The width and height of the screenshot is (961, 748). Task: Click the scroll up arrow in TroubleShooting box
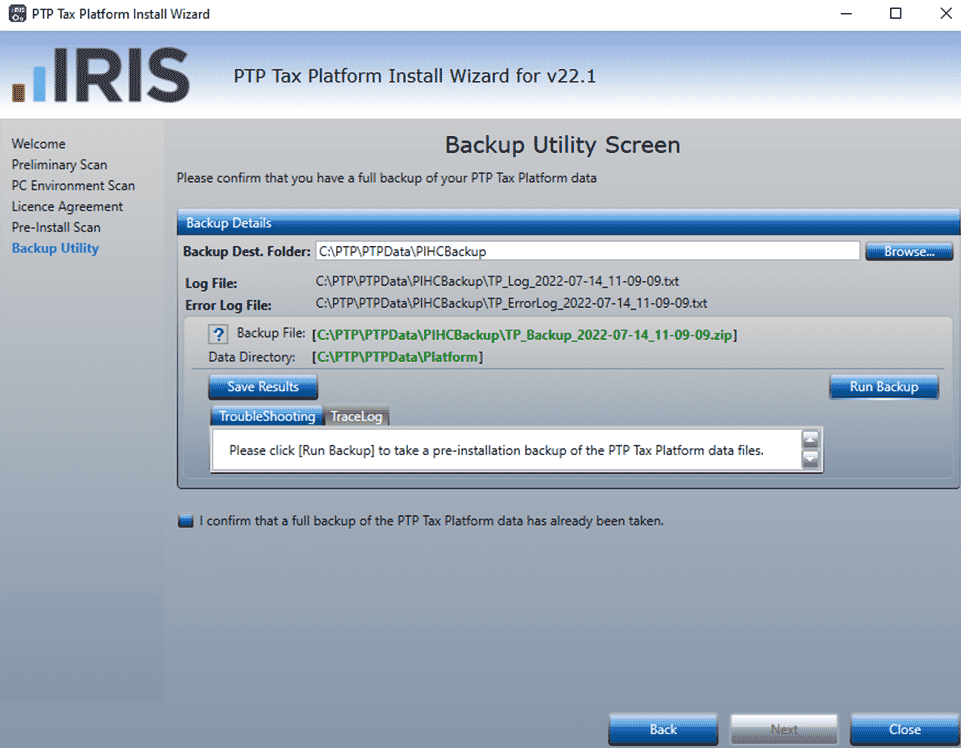[x=810, y=439]
